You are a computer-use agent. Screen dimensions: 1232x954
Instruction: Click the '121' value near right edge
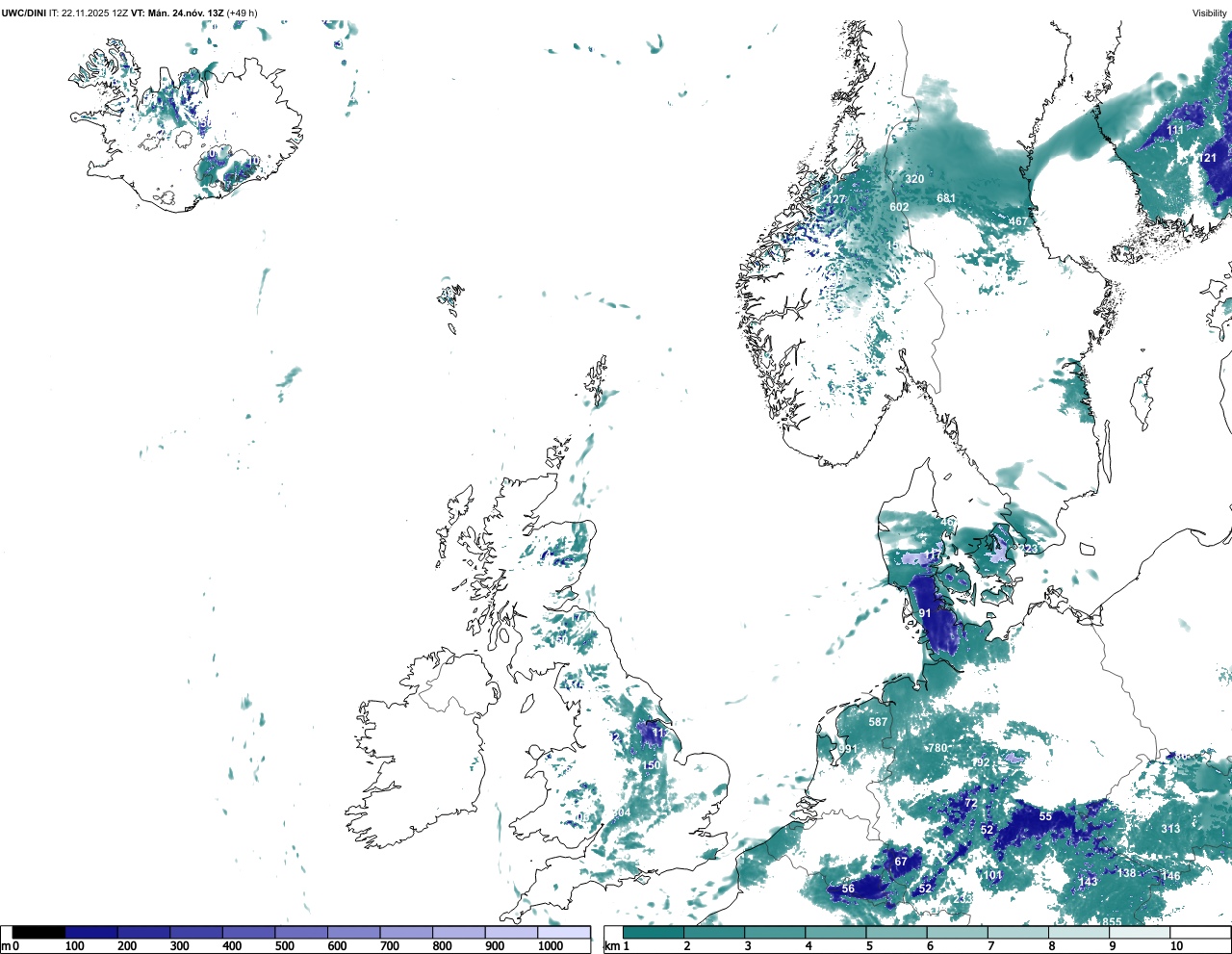point(1207,158)
